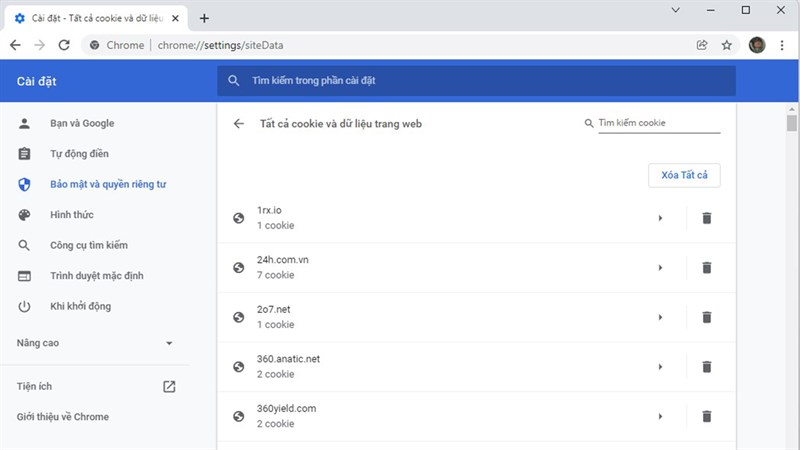
Task: Click the power icon for Khi khởi động
Action: coord(24,307)
